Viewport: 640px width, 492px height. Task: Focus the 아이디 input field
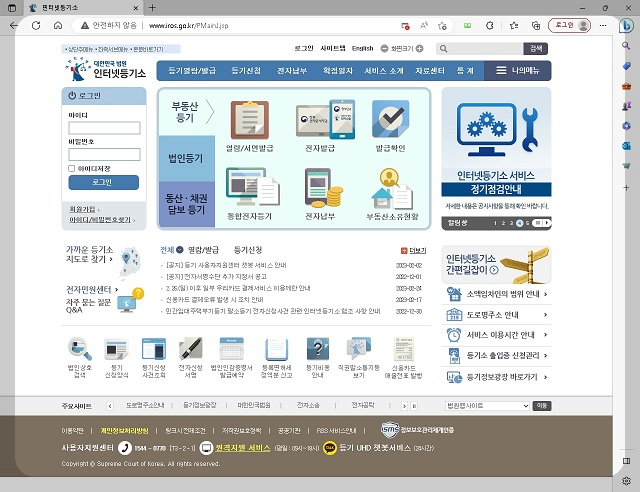[x=104, y=128]
